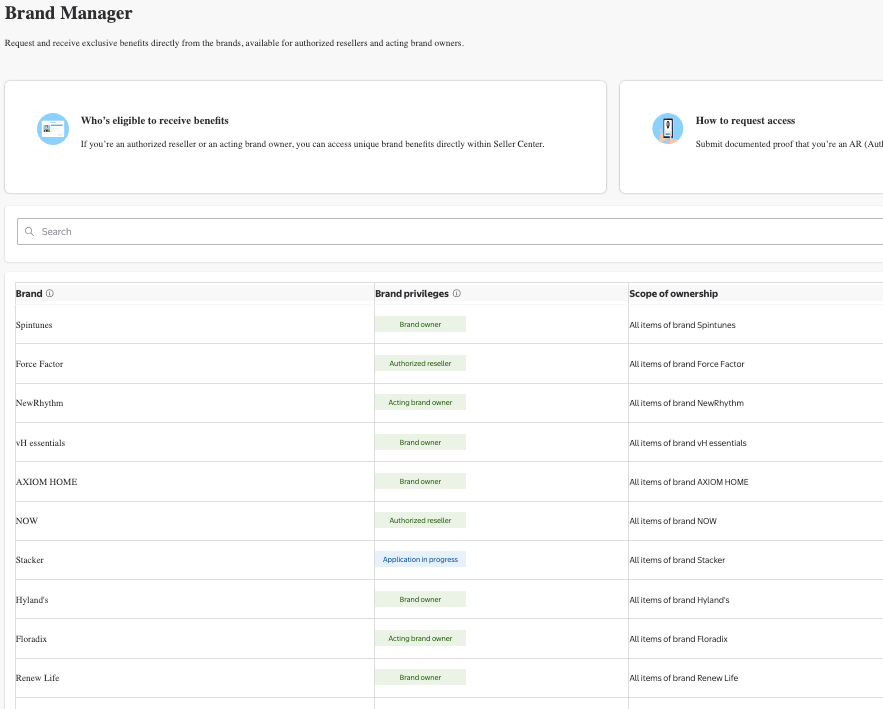This screenshot has width=883, height=709.
Task: Click AXIOM HOME Brand owner badge
Action: (420, 481)
